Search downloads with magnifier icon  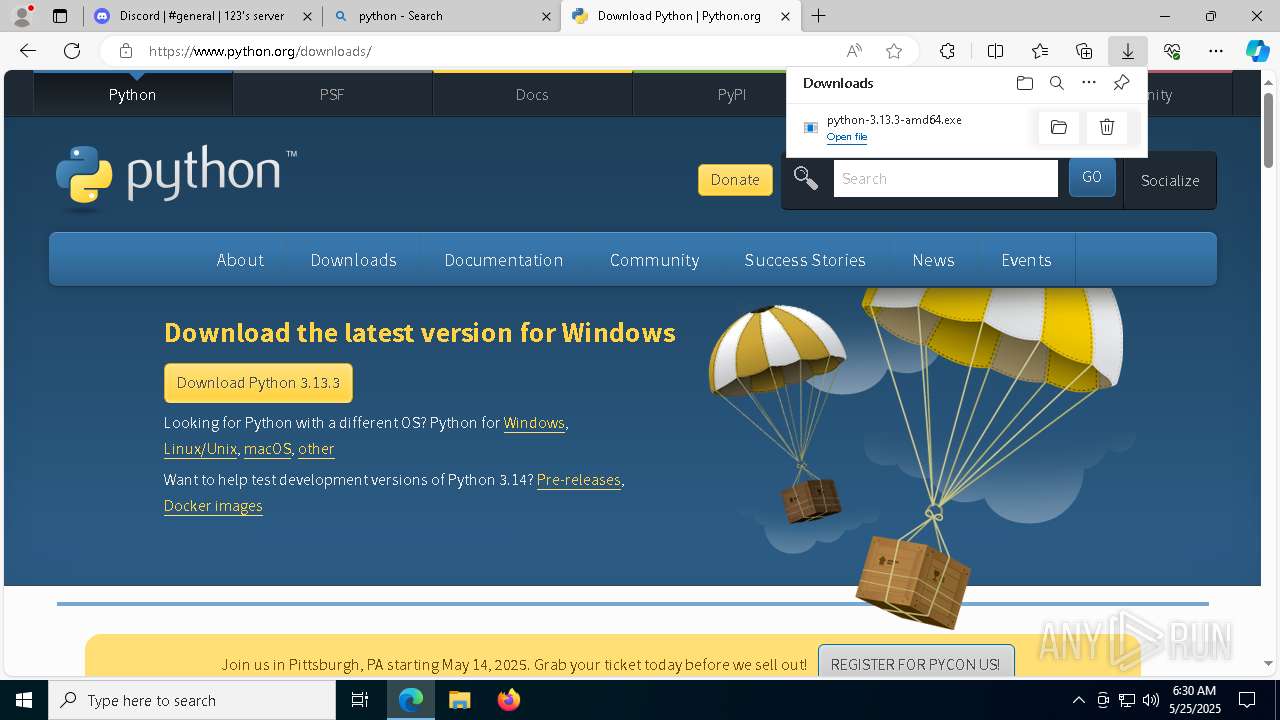(x=1057, y=83)
